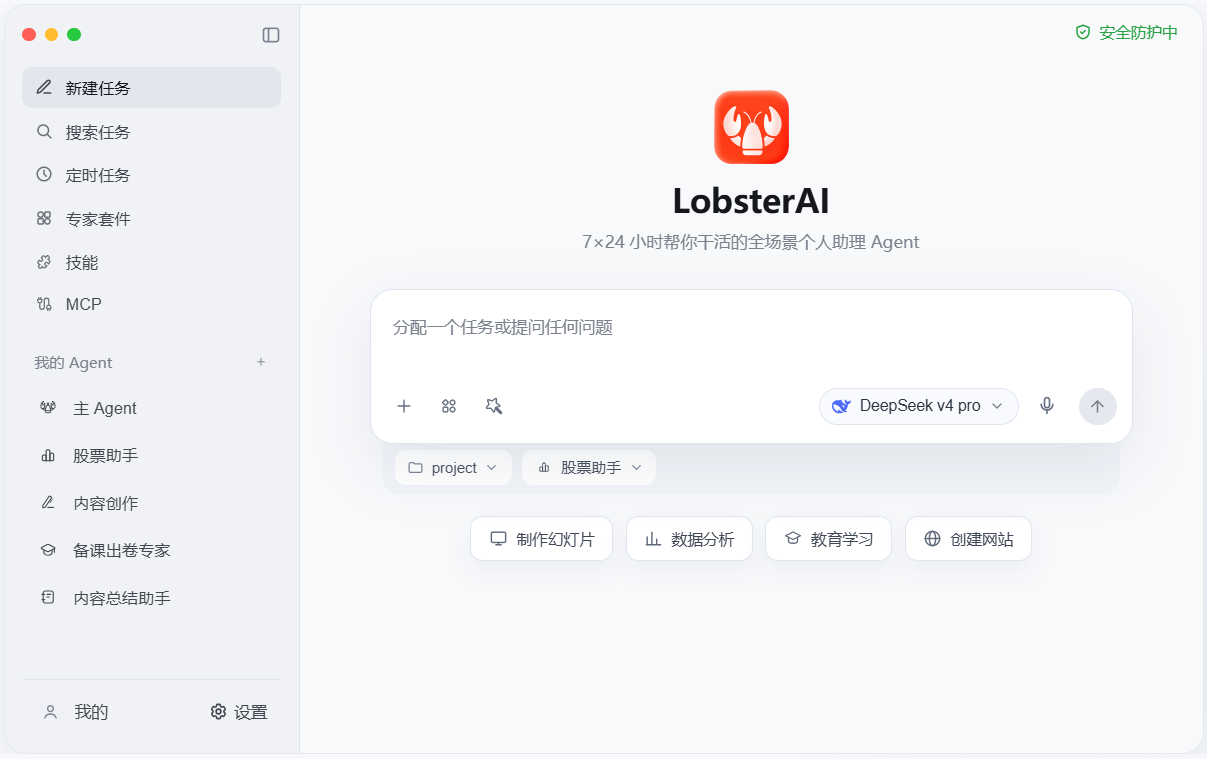This screenshot has height=759, width=1207.
Task: Click the graduation cap icon beside 备课出卷专家
Action: [x=48, y=550]
